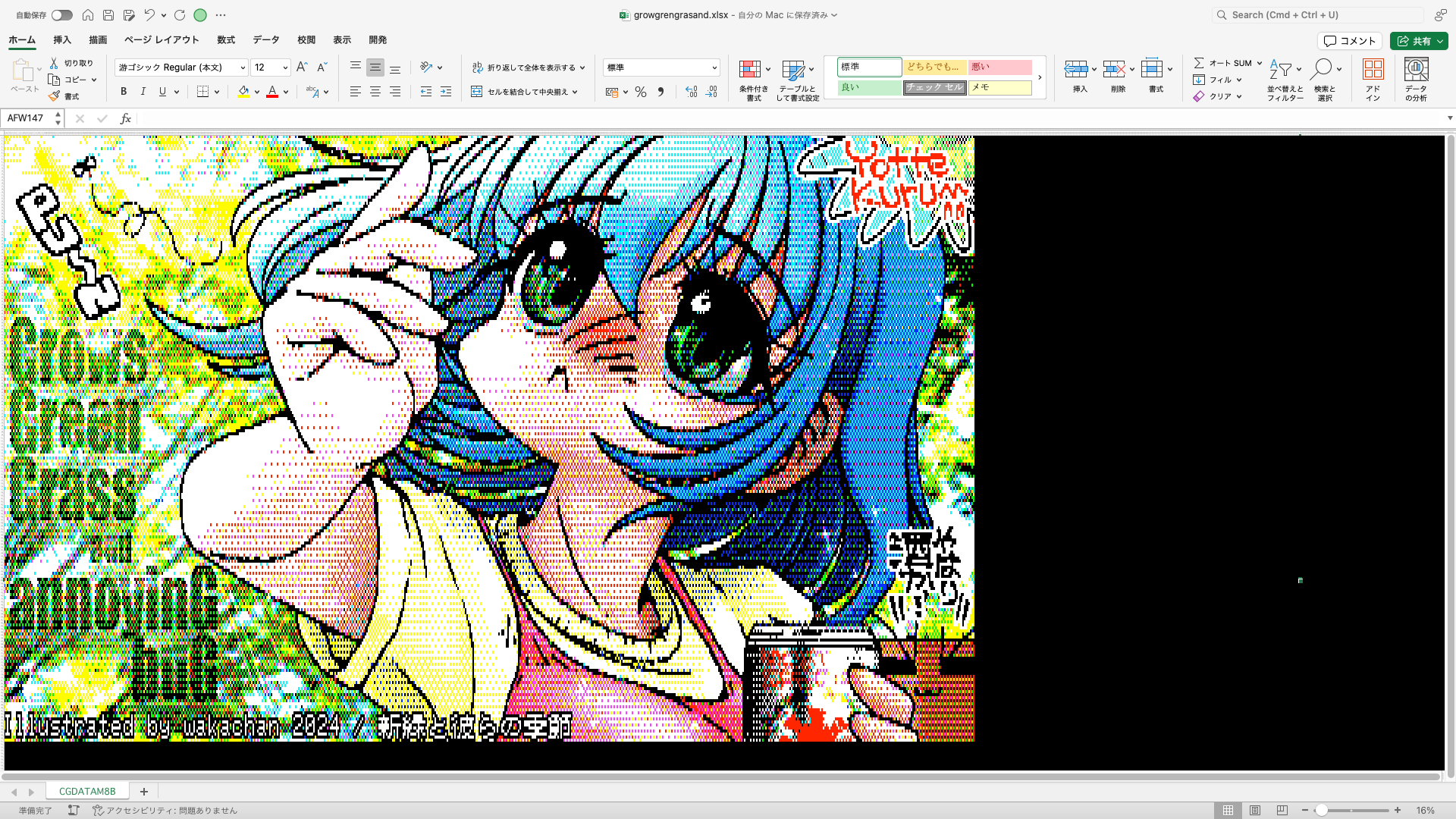Apply the red font color
This screenshot has height=819, width=1456.
pyautogui.click(x=272, y=92)
